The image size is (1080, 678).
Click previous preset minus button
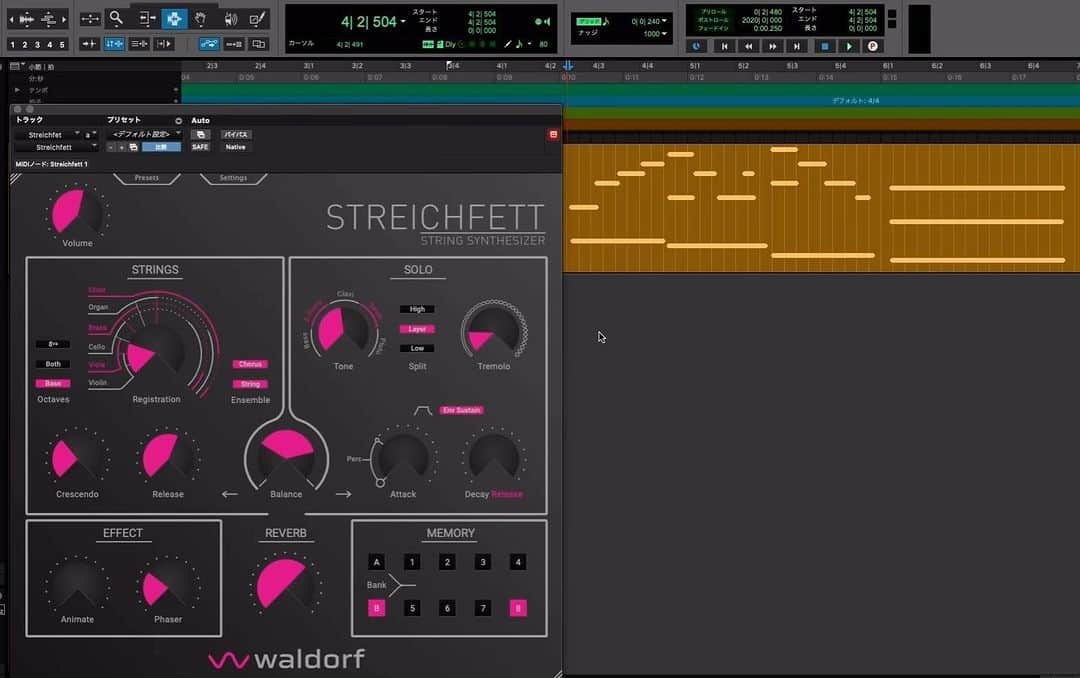point(111,147)
